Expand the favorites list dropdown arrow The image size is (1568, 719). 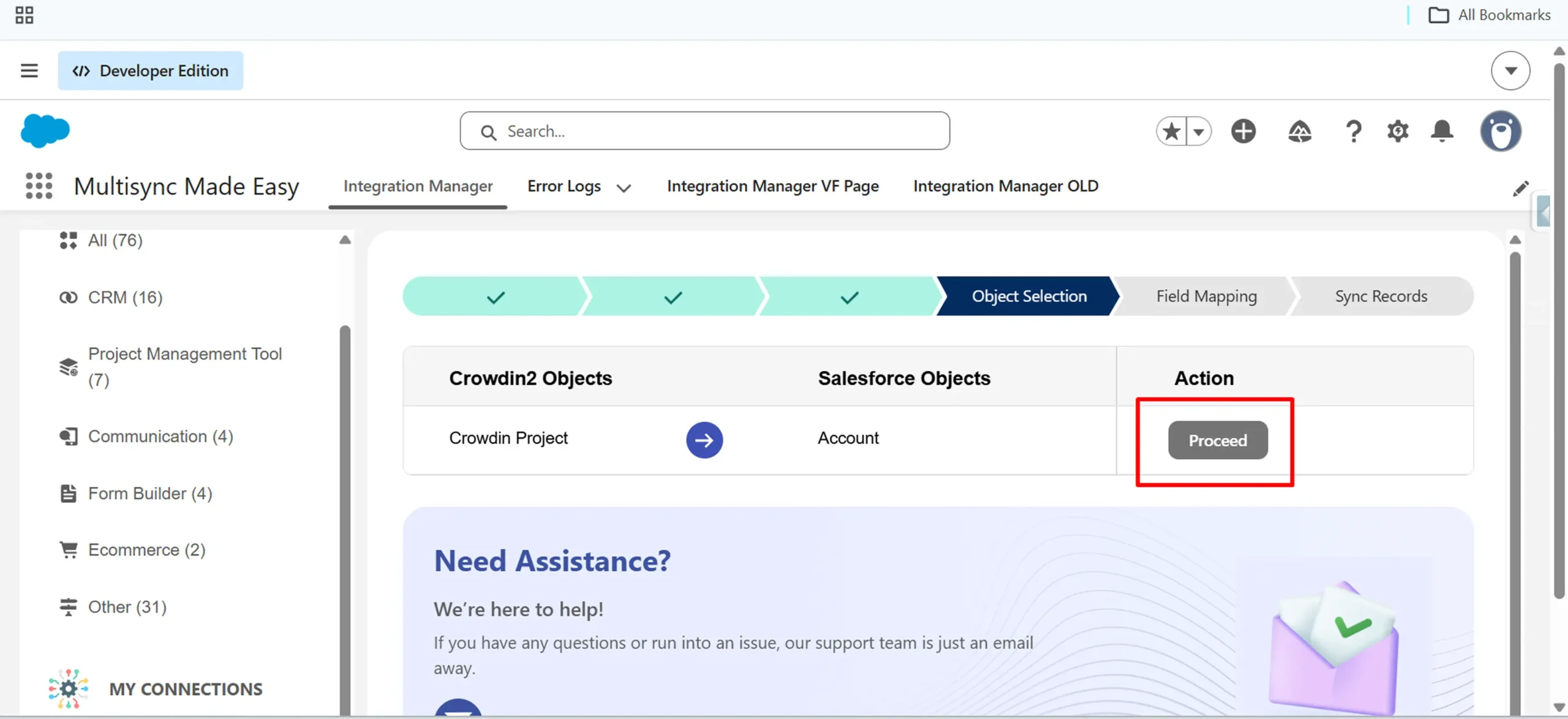click(x=1199, y=131)
